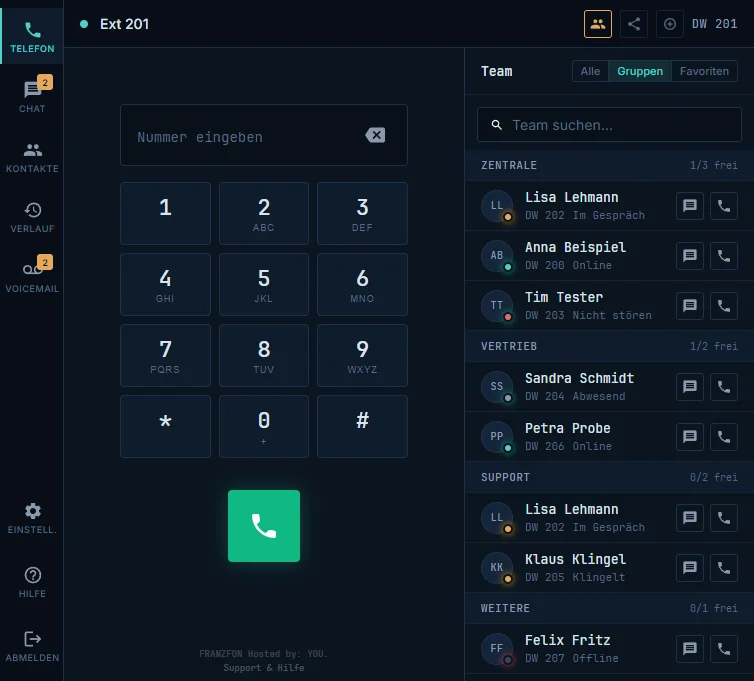Collapse the Zentrale group header
The width and height of the screenshot is (754, 681).
coord(609,165)
